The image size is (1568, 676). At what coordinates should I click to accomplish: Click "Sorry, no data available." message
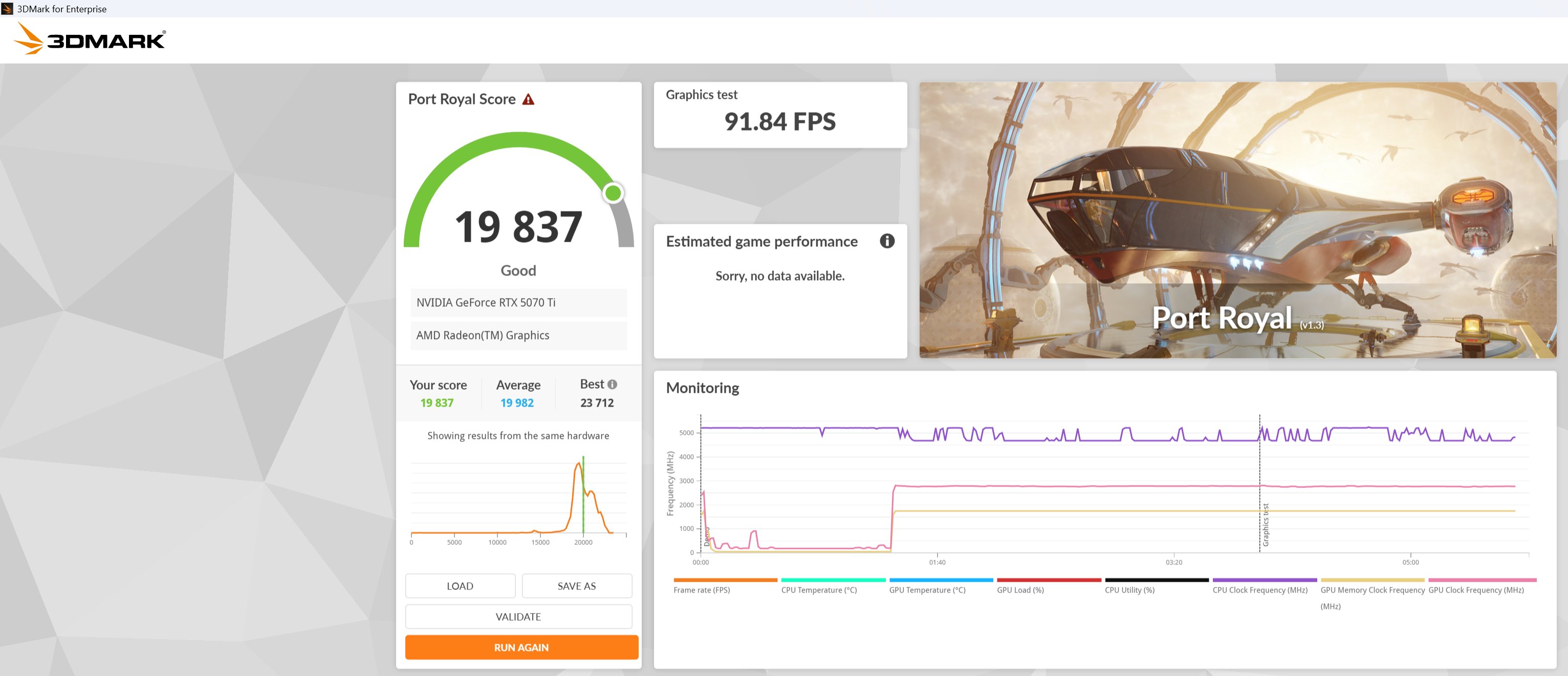coord(780,276)
